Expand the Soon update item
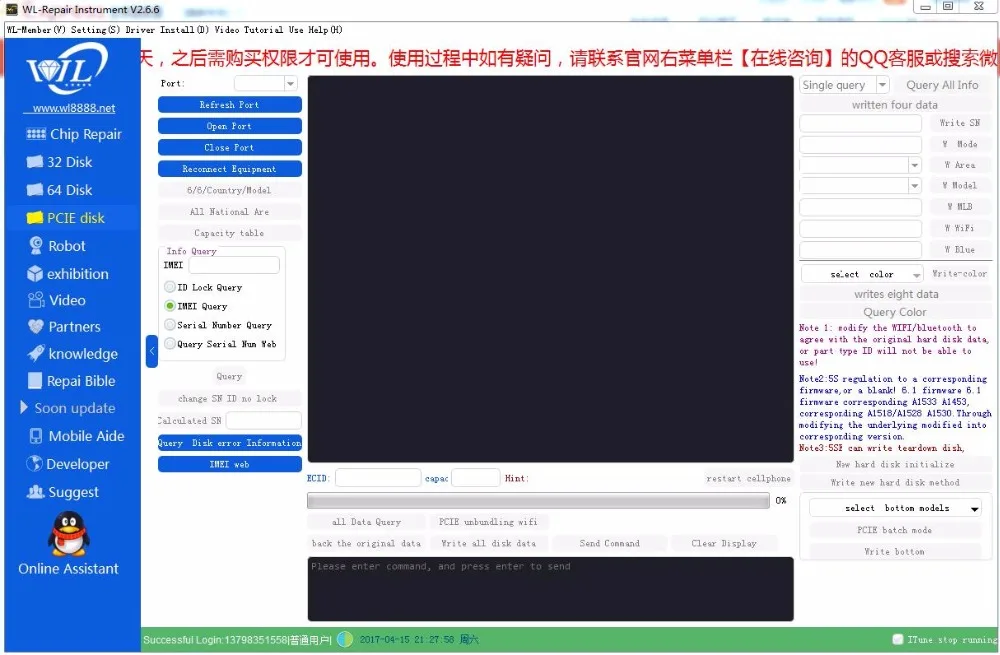Viewport: 1000px width, 655px height. click(x=68, y=408)
